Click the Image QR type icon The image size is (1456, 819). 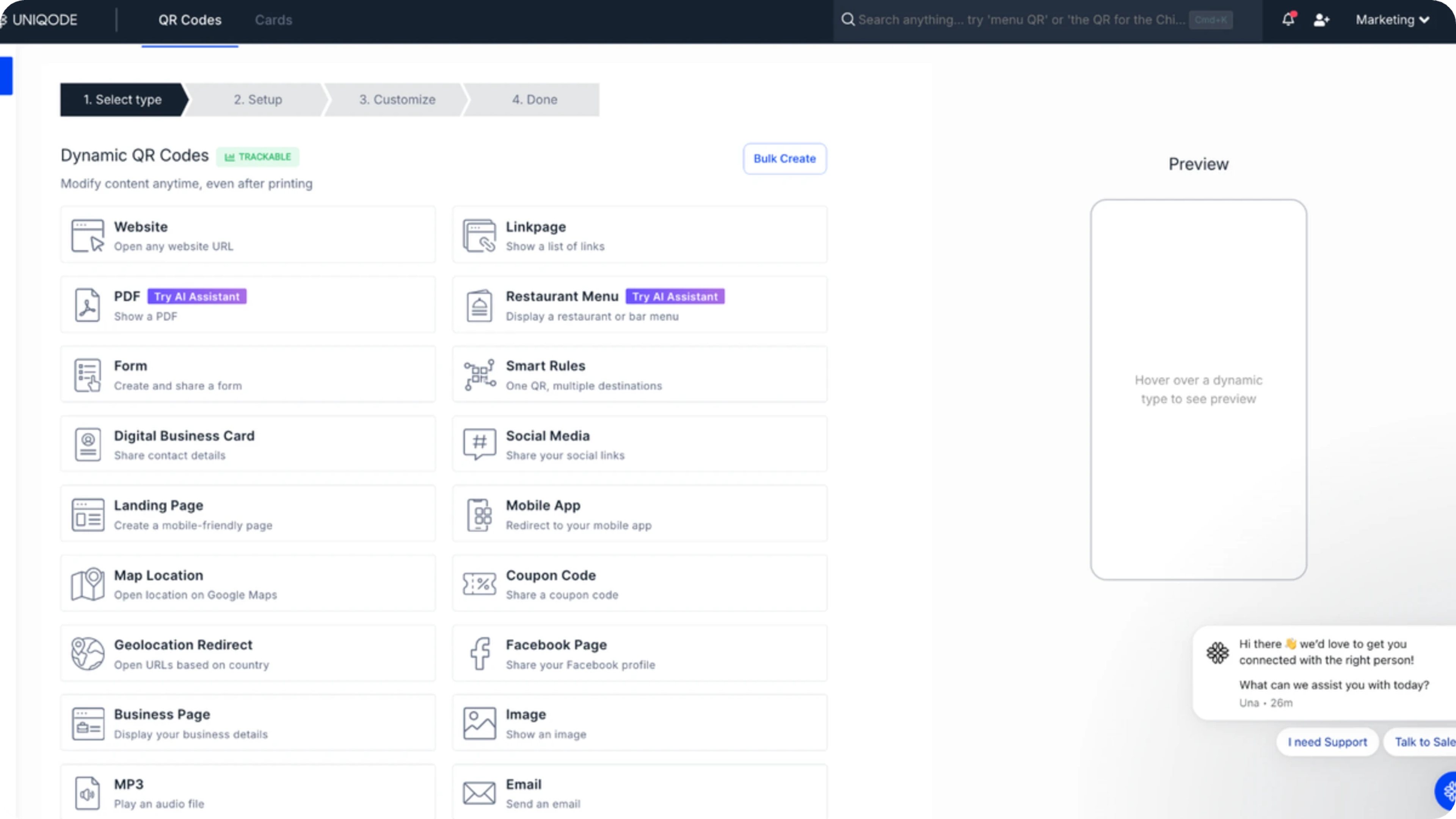[x=479, y=723]
